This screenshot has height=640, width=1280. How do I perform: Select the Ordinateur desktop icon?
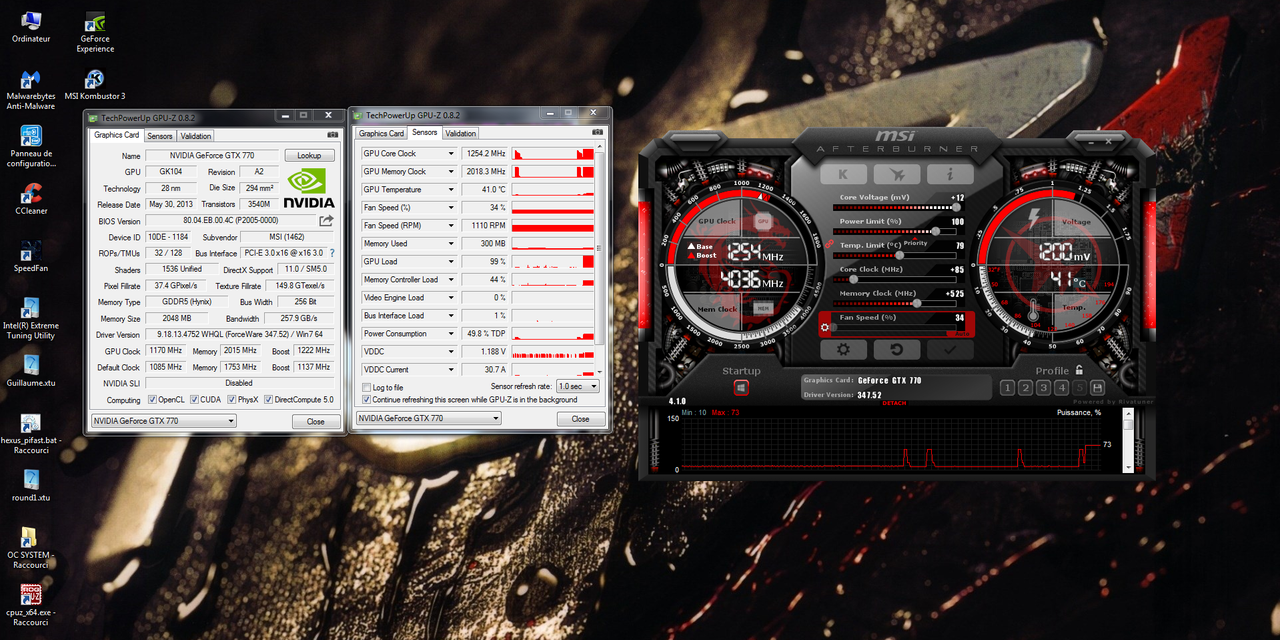point(31,27)
